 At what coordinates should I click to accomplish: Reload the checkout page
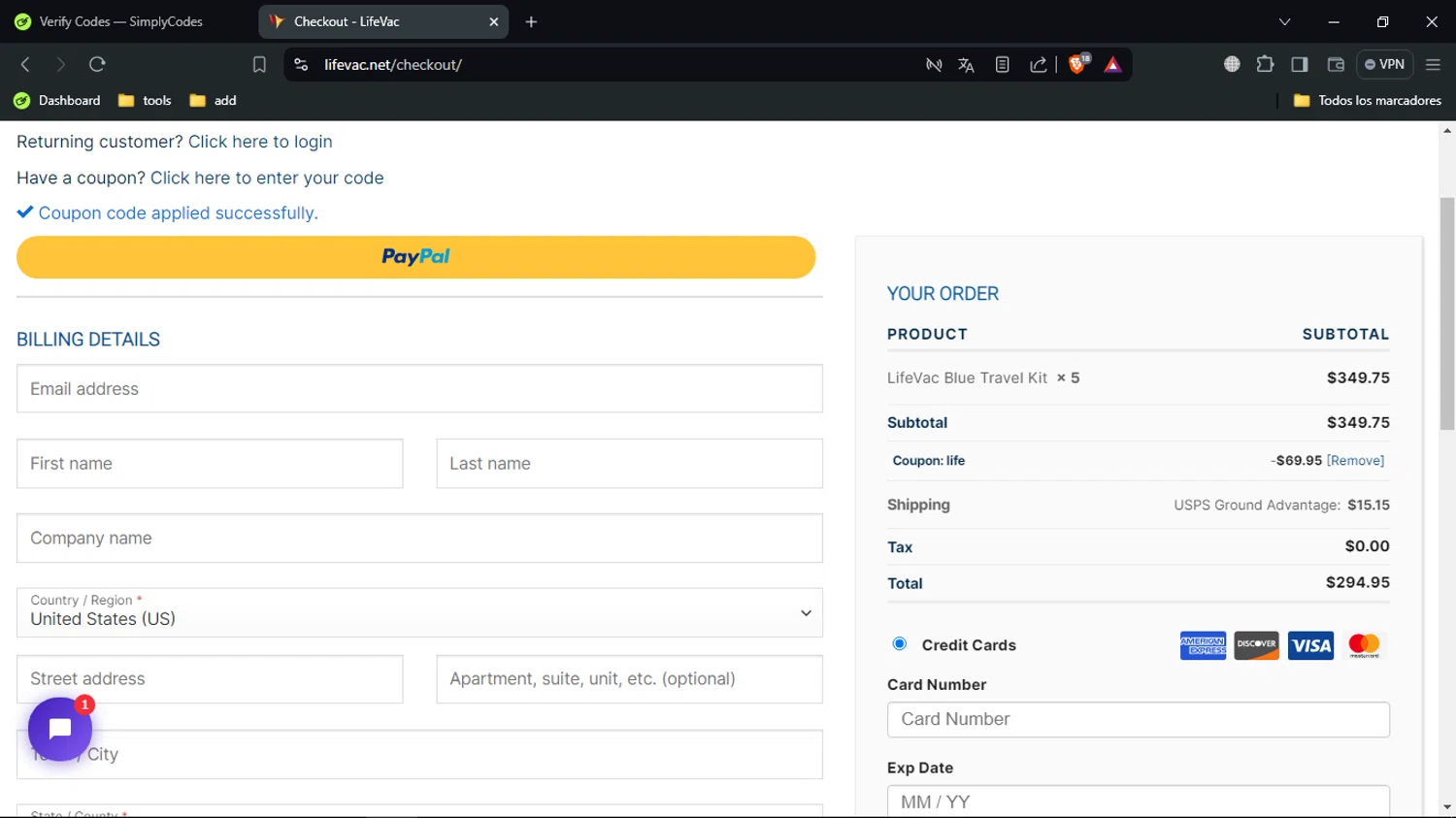97,64
